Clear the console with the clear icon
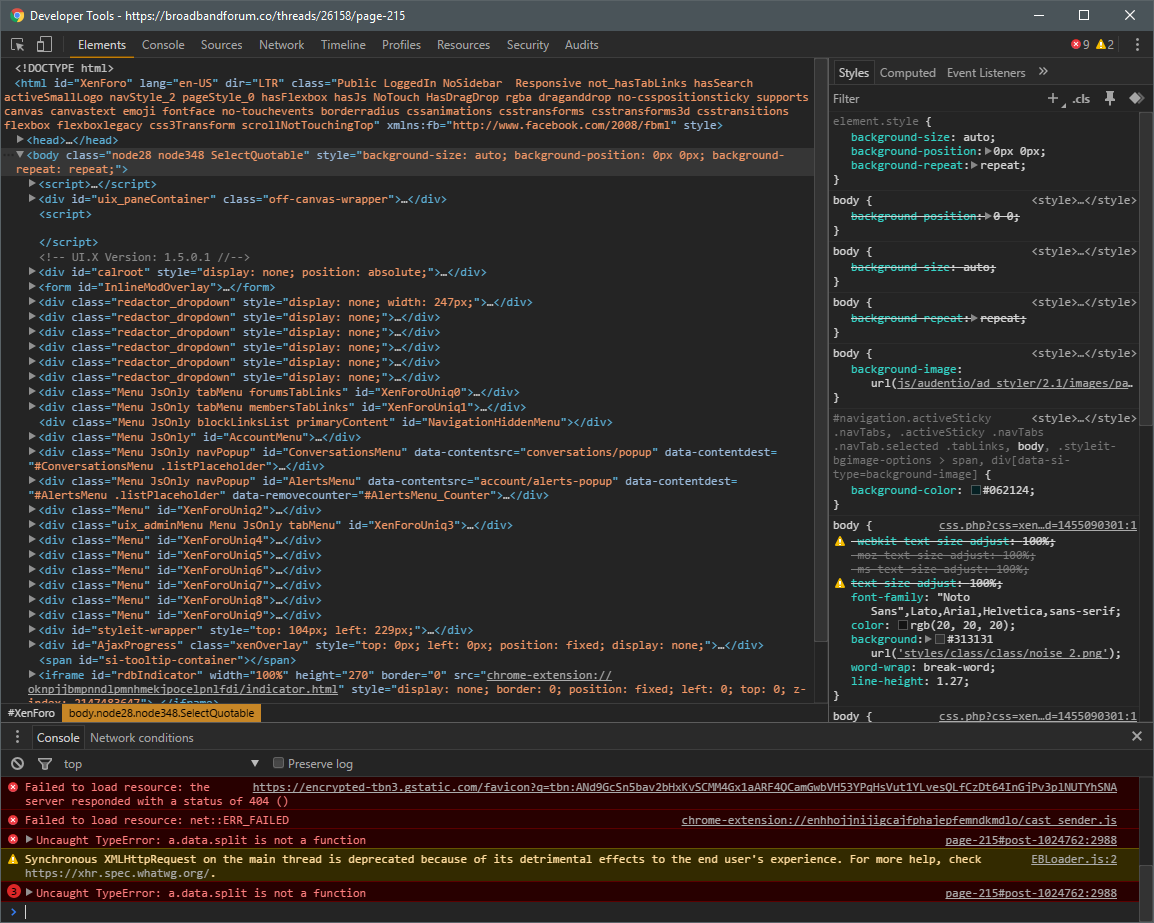This screenshot has width=1154, height=923. tap(16, 763)
